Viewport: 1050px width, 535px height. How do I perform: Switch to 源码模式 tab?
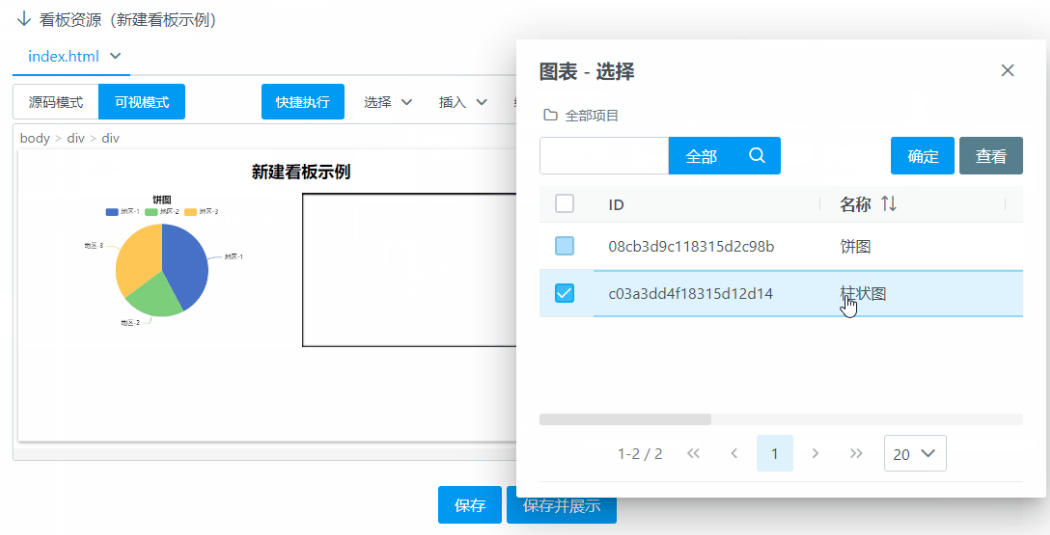coord(56,102)
